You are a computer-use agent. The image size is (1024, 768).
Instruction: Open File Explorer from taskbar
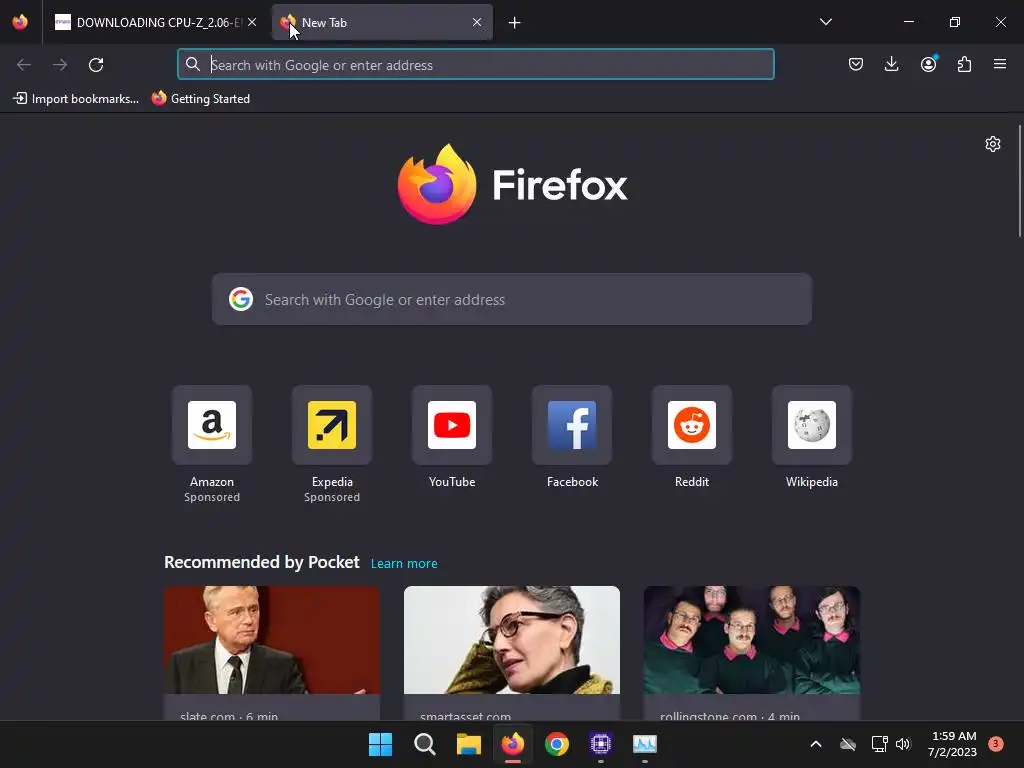point(468,744)
